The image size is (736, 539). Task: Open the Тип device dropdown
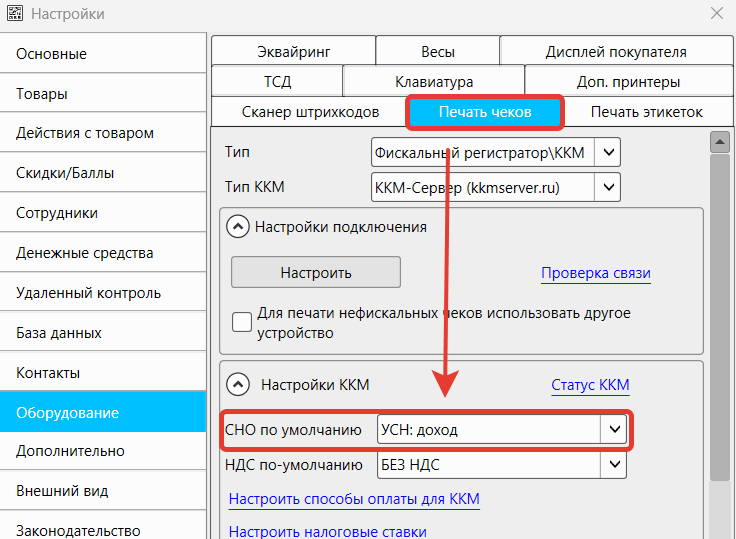coord(609,152)
